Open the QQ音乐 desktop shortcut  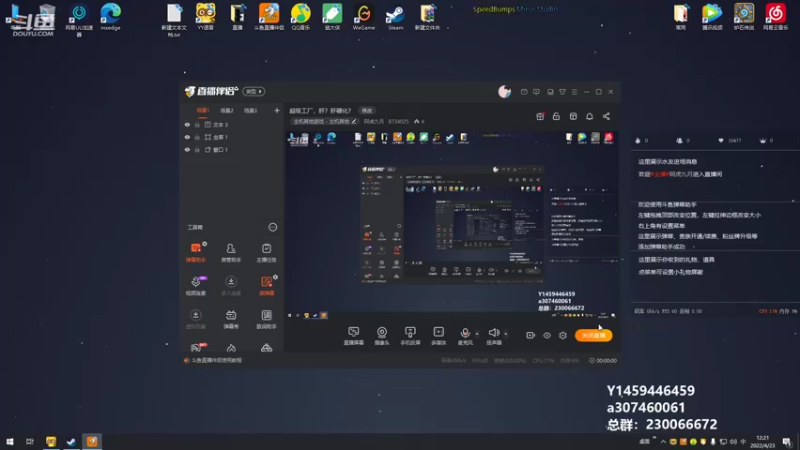(301, 18)
